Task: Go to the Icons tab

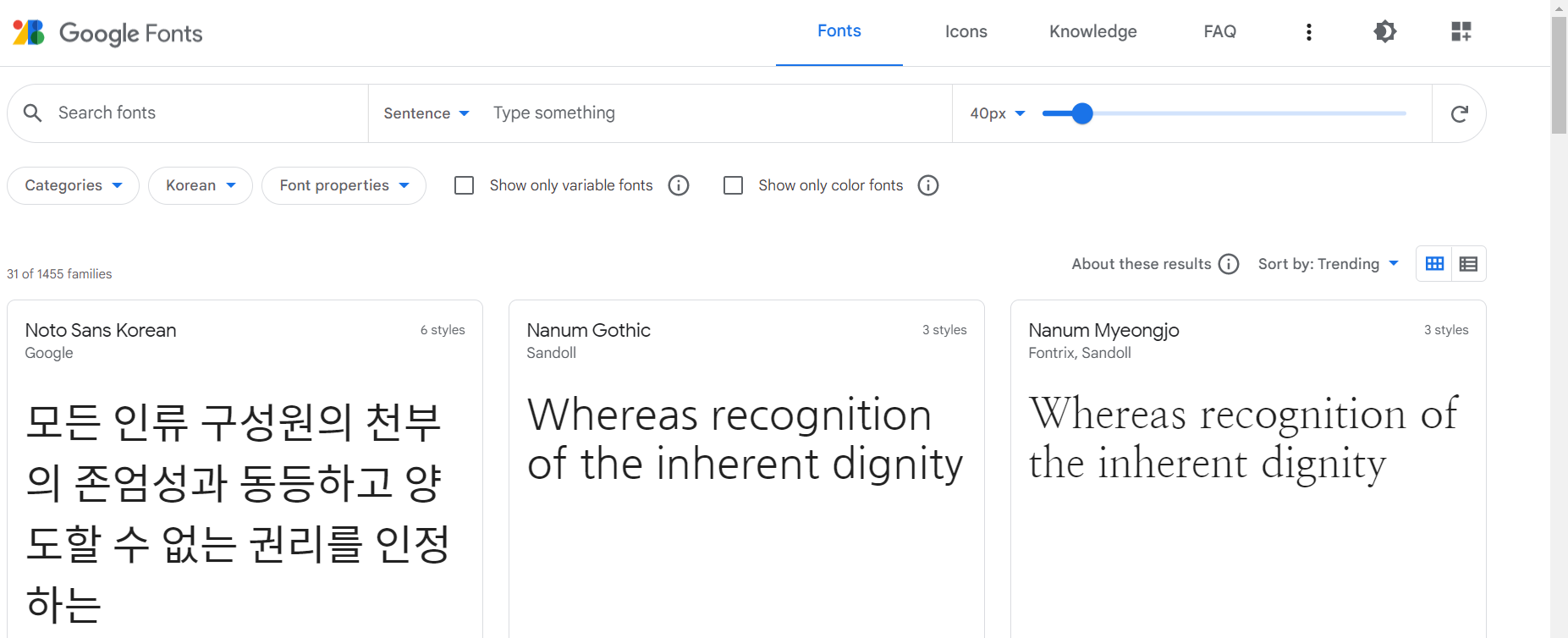Action: pos(966,31)
